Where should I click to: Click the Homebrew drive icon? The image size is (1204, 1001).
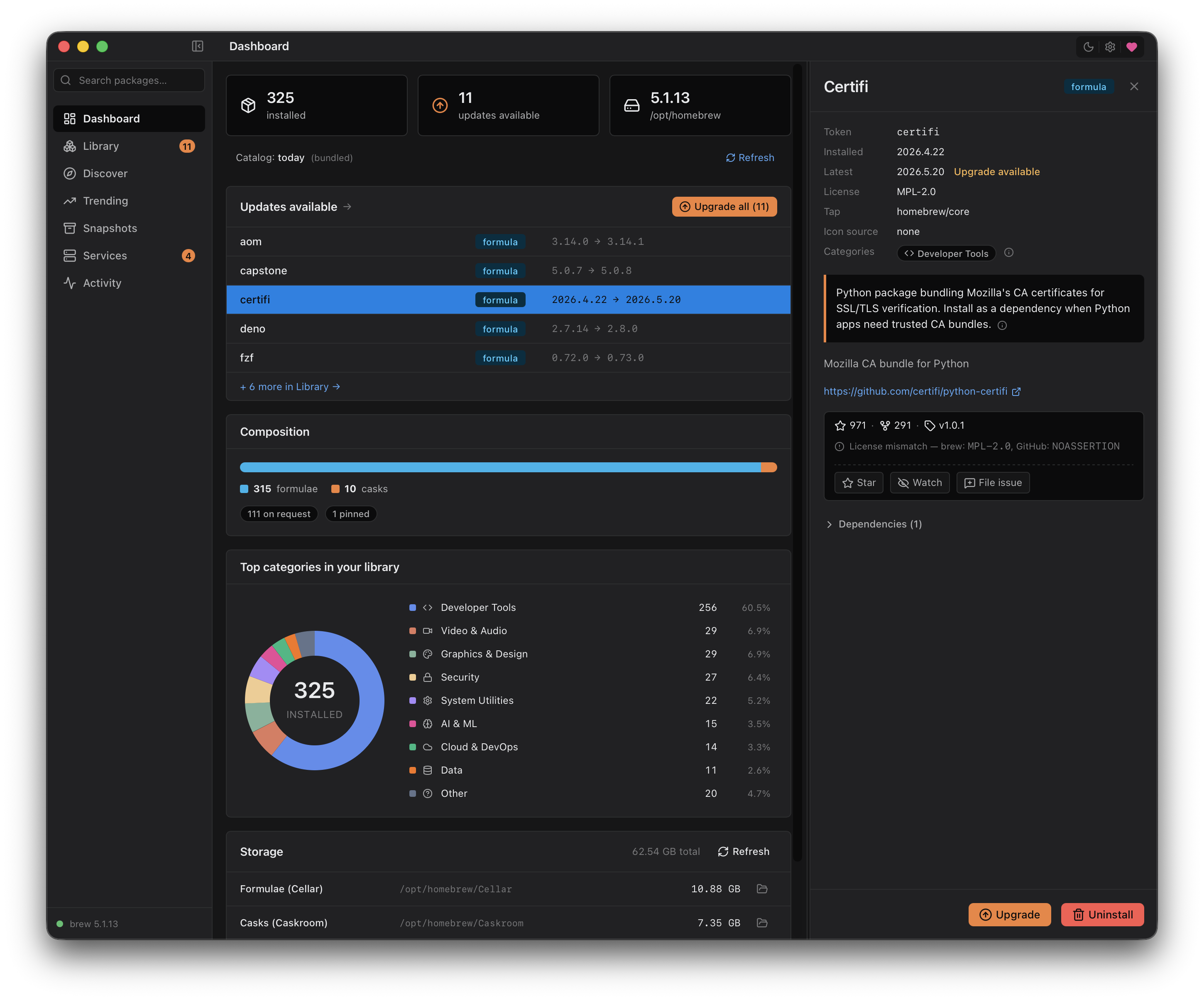point(631,105)
